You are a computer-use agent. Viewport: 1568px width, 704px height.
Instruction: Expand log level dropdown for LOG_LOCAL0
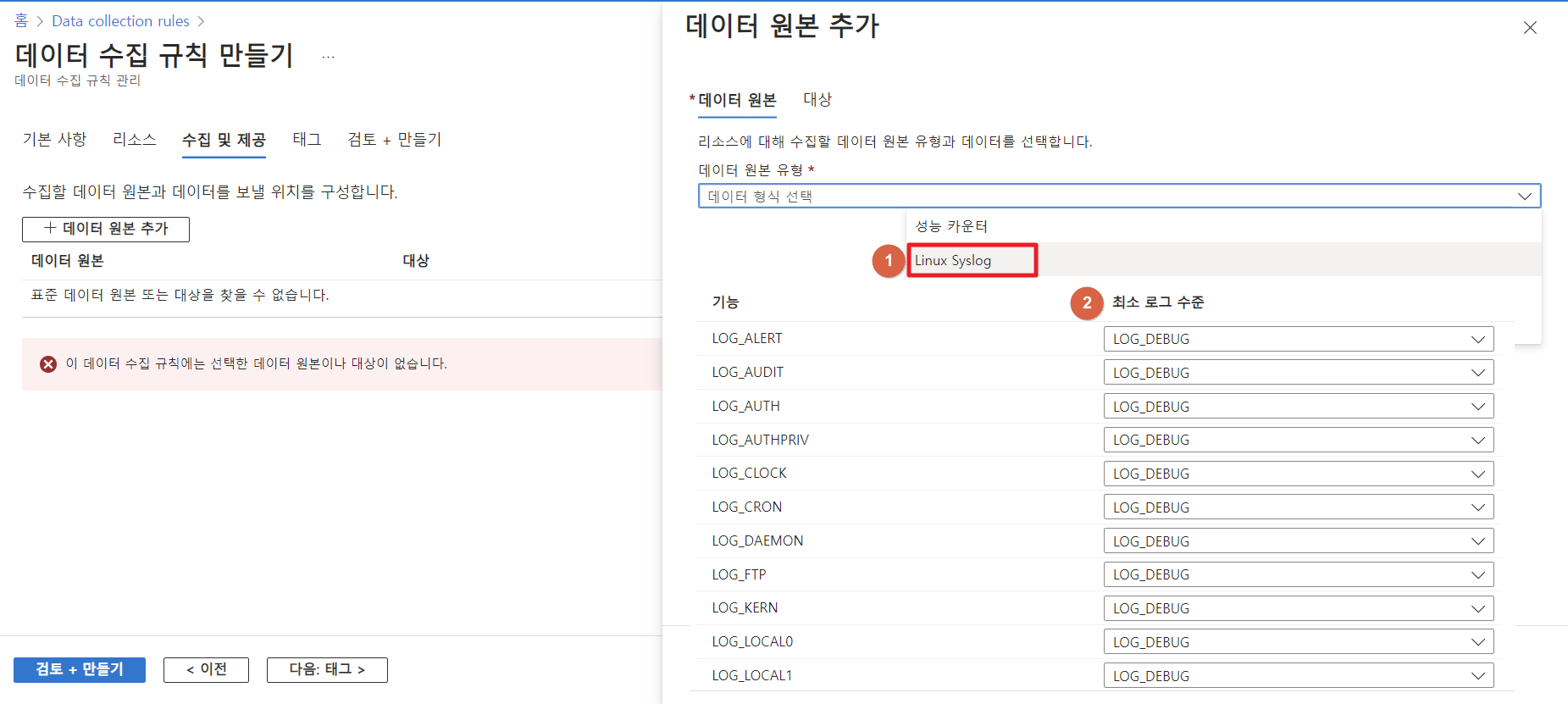pyautogui.click(x=1298, y=642)
